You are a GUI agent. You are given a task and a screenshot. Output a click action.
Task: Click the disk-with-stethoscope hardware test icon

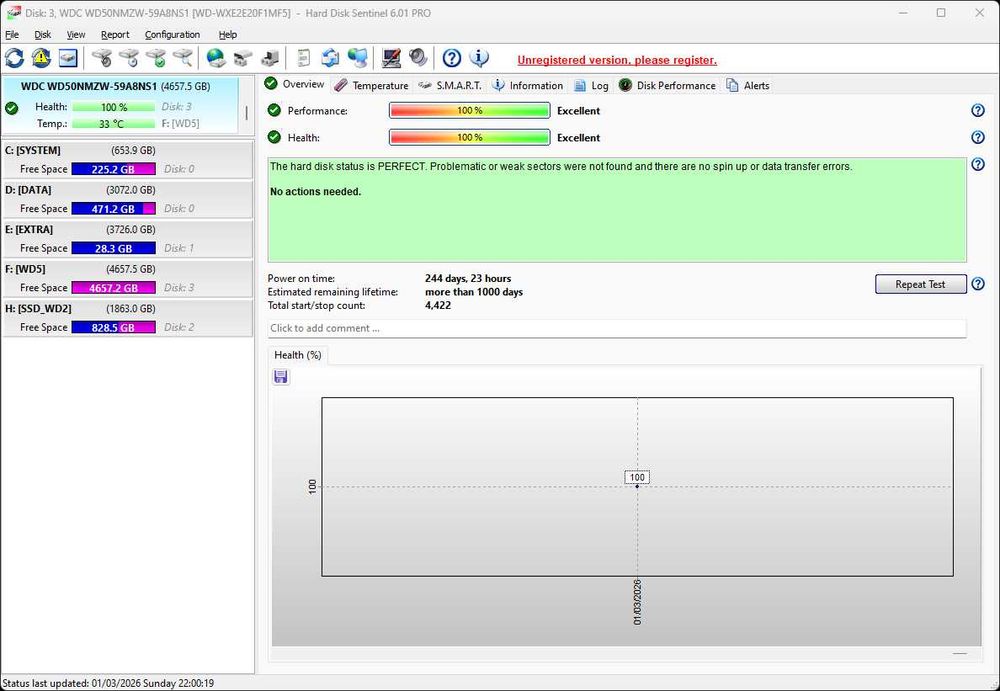pyautogui.click(x=101, y=58)
